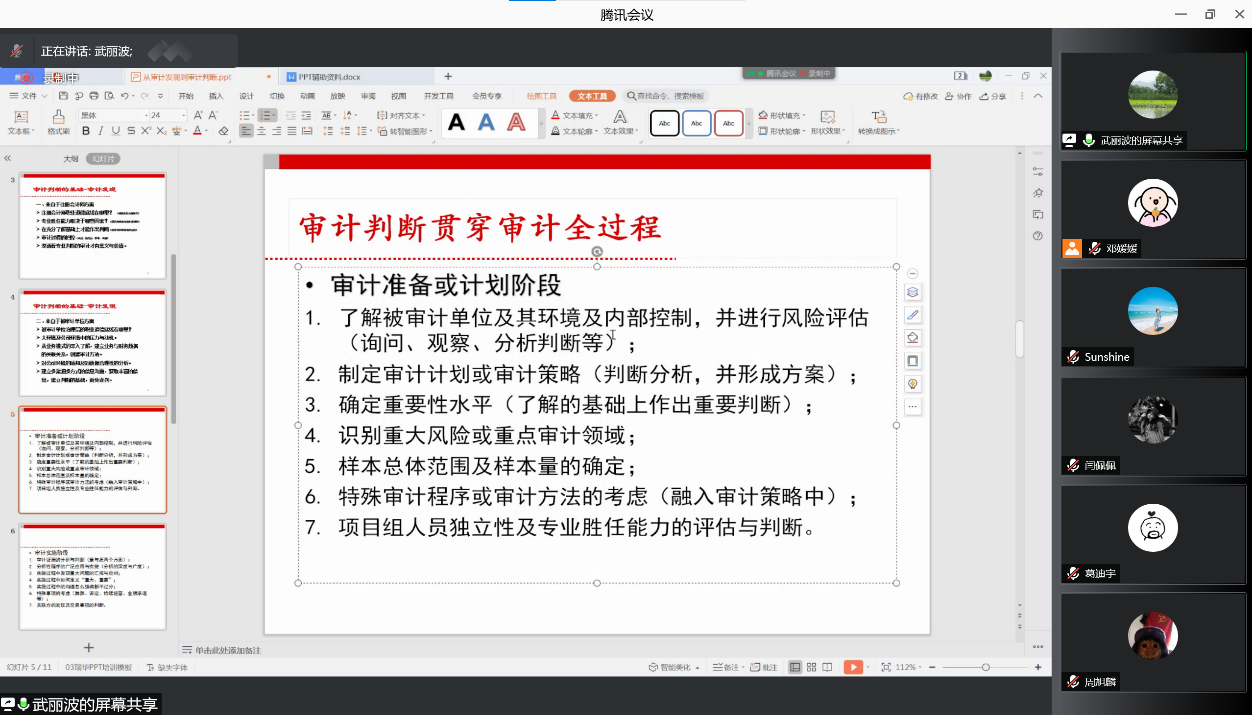Toggle underline text formatting
This screenshot has height=715, width=1252.
(116, 131)
